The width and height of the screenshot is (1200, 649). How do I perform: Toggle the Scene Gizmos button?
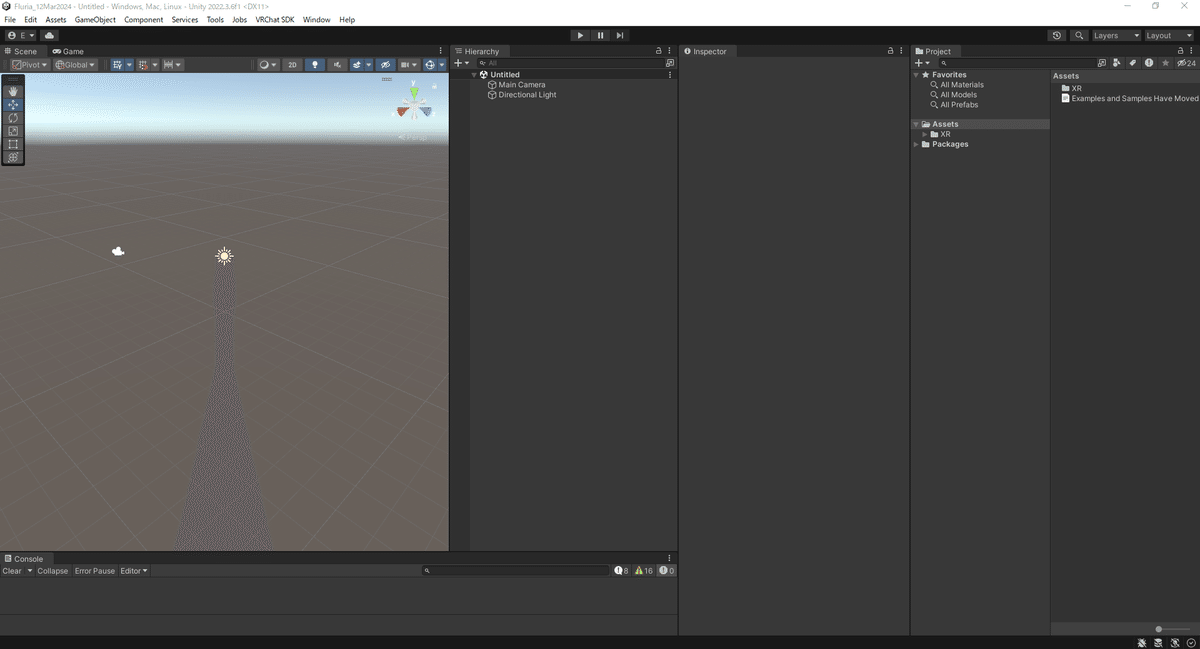(x=431, y=65)
